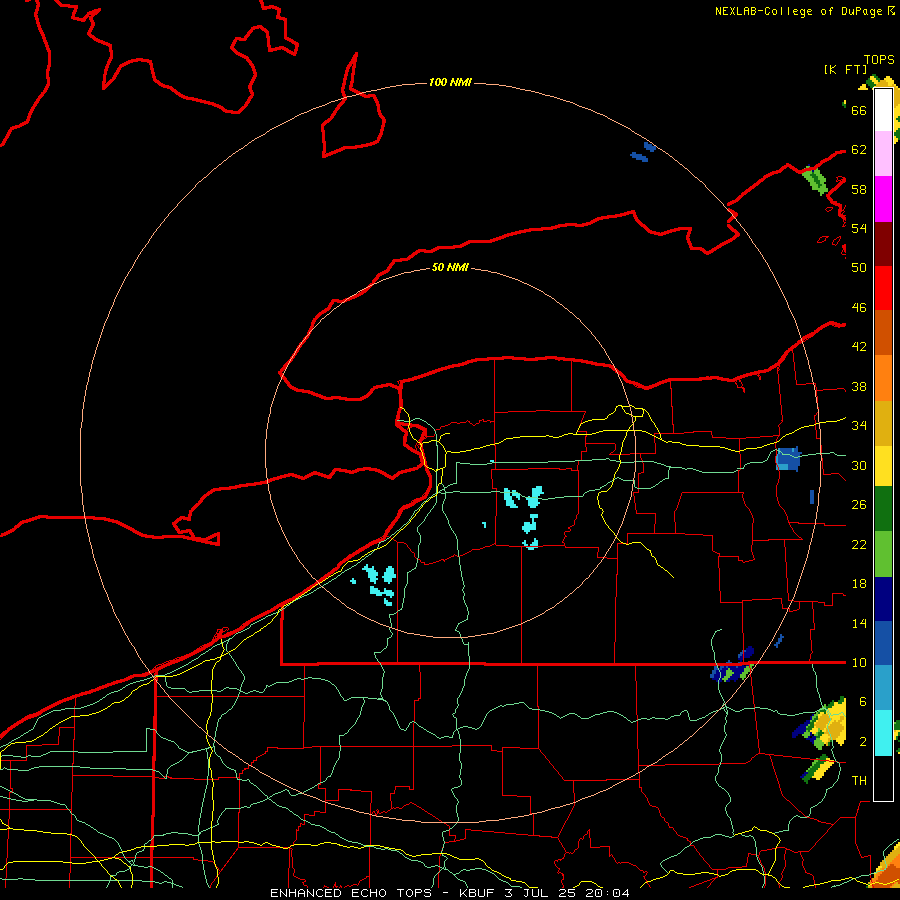The image size is (900, 900).
Task: Click the legend value 14
Action: tap(859, 623)
